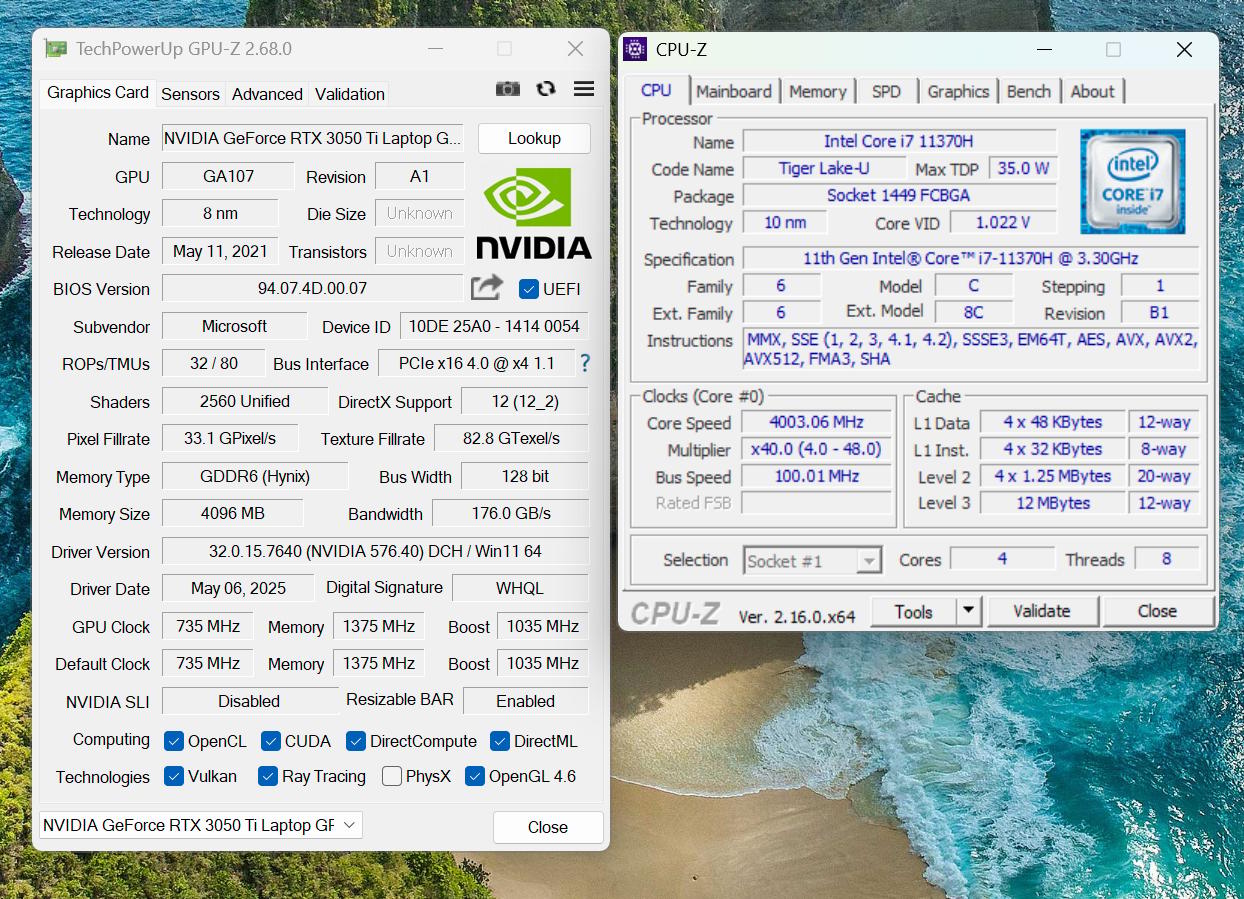Viewport: 1244px width, 899px height.
Task: Click the Tools button in CPU-Z
Action: click(x=913, y=611)
